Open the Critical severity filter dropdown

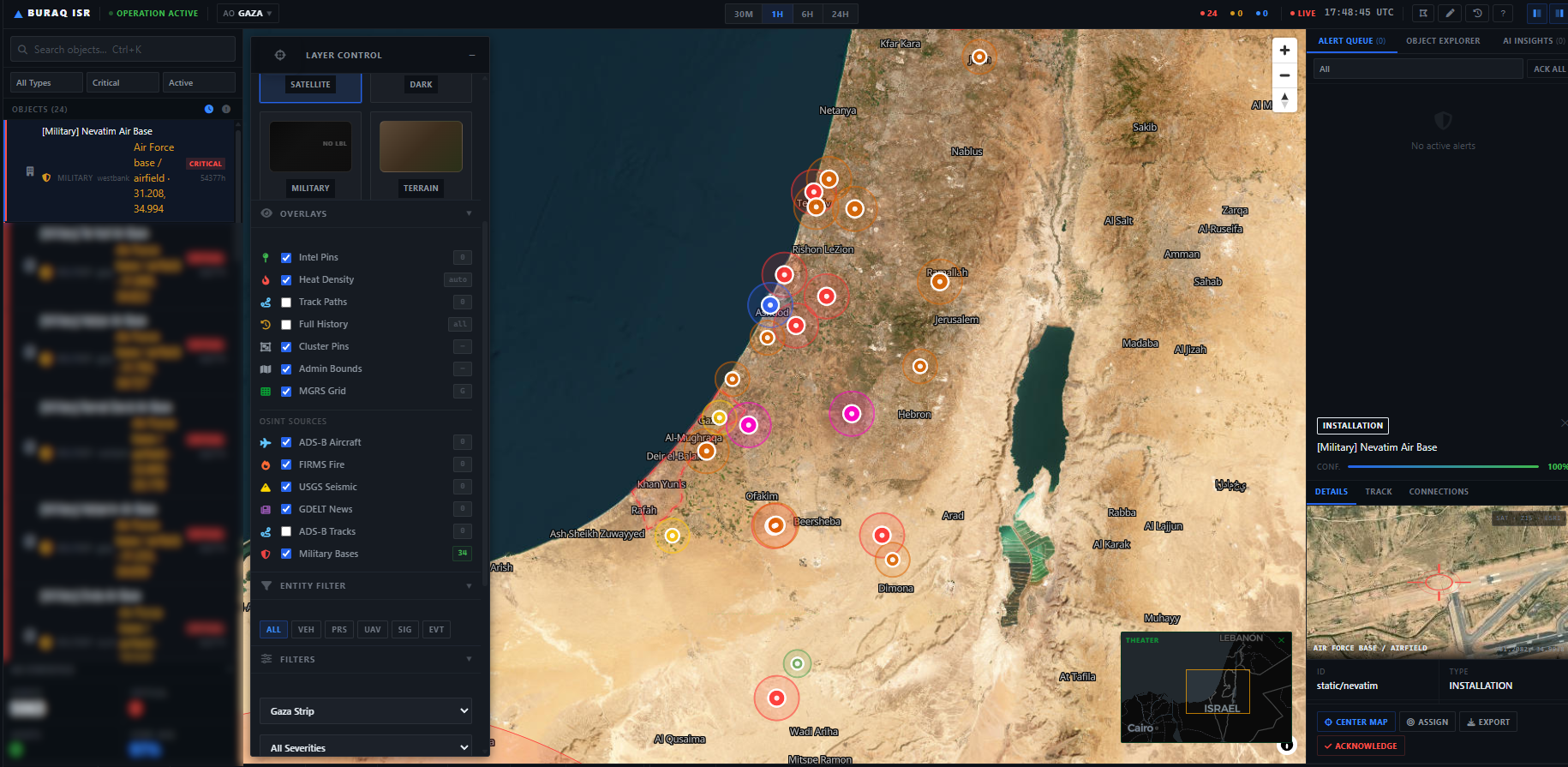pos(123,82)
